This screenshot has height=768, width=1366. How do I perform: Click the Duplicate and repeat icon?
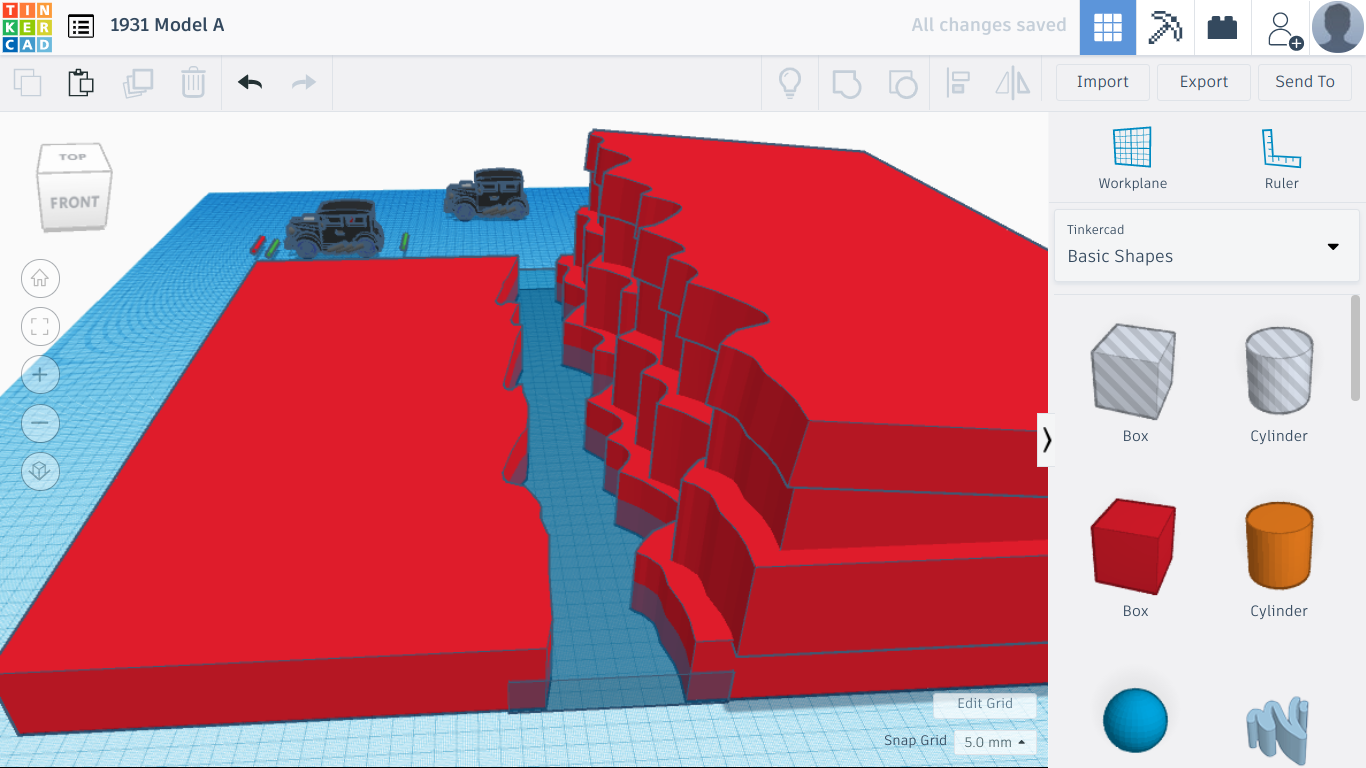pos(137,82)
